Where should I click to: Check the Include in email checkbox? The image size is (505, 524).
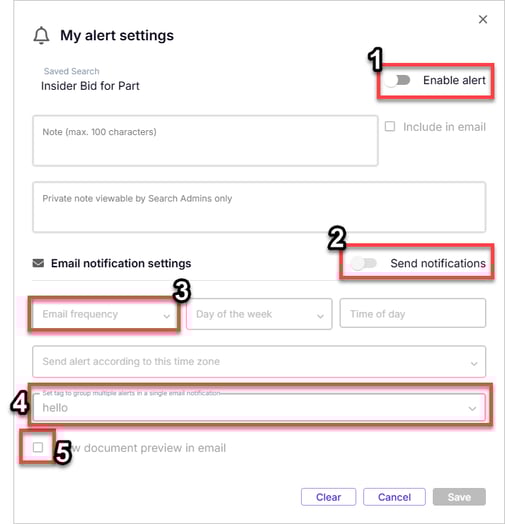tap(390, 126)
